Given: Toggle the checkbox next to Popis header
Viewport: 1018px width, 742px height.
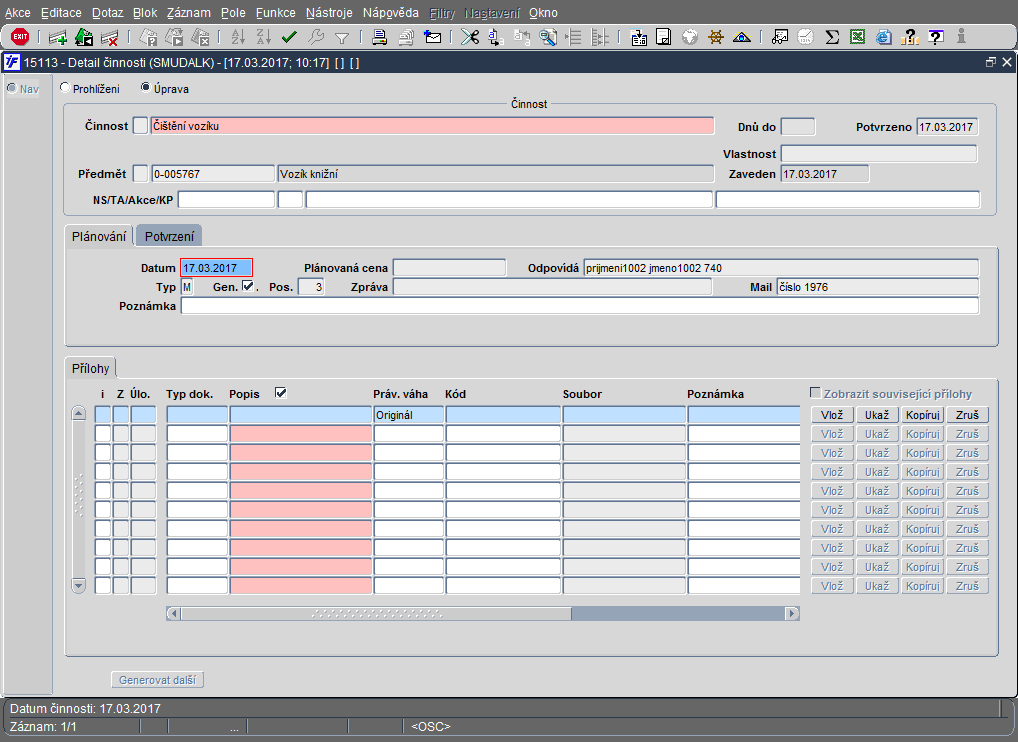Looking at the screenshot, I should point(281,393).
